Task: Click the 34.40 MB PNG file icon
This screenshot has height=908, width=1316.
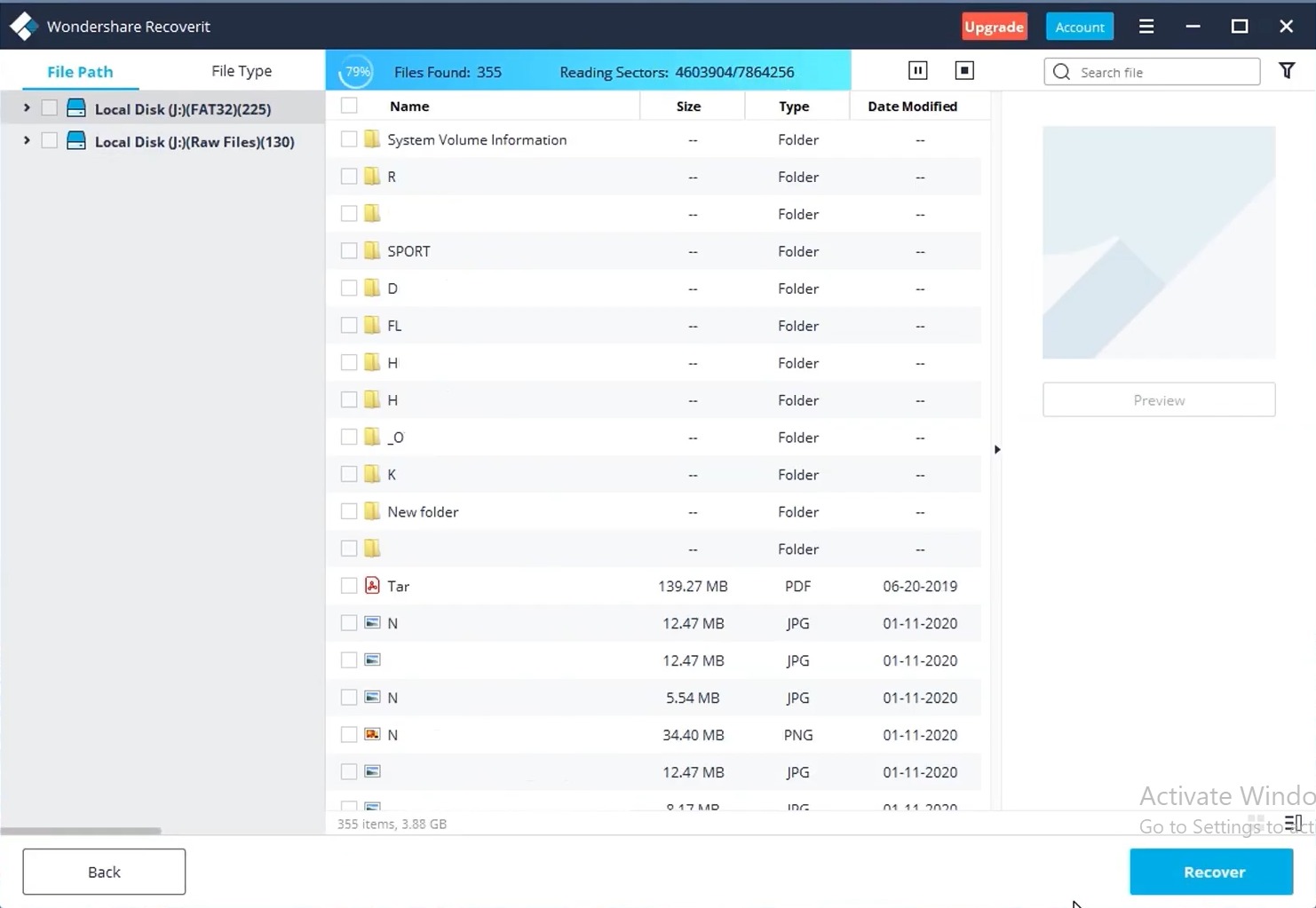Action: (x=372, y=735)
